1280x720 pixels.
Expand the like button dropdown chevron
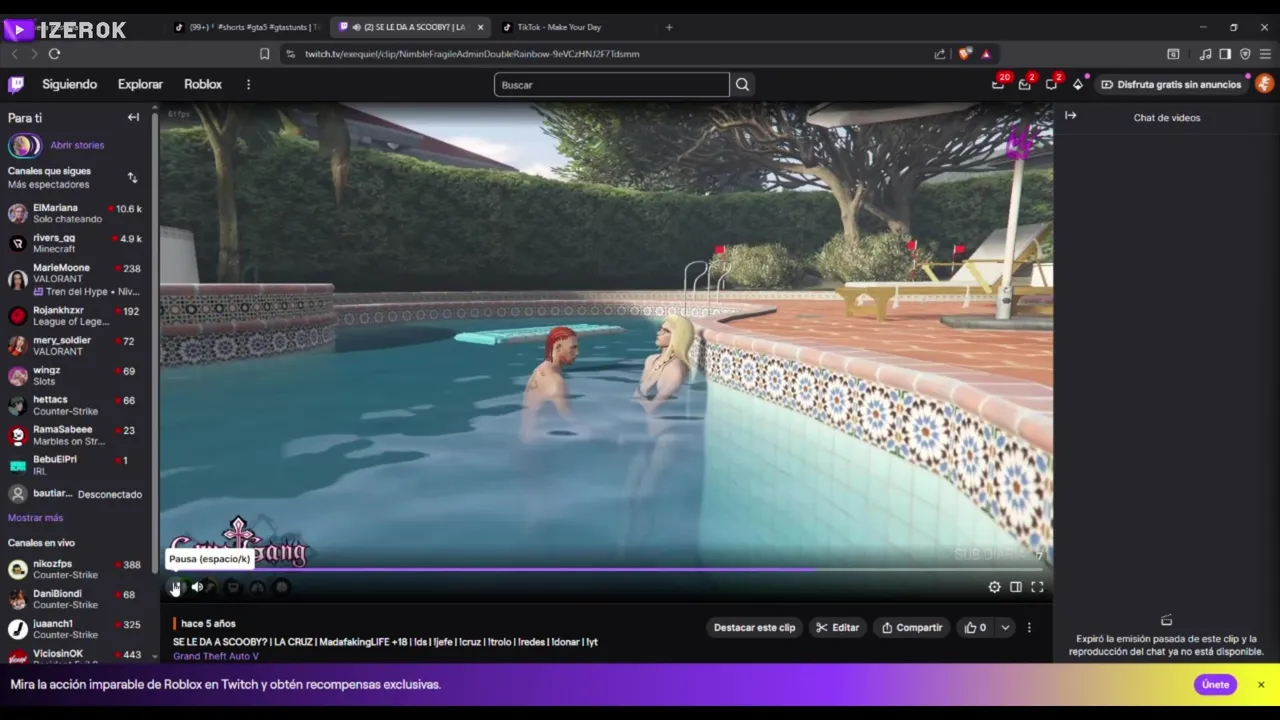click(x=1005, y=628)
